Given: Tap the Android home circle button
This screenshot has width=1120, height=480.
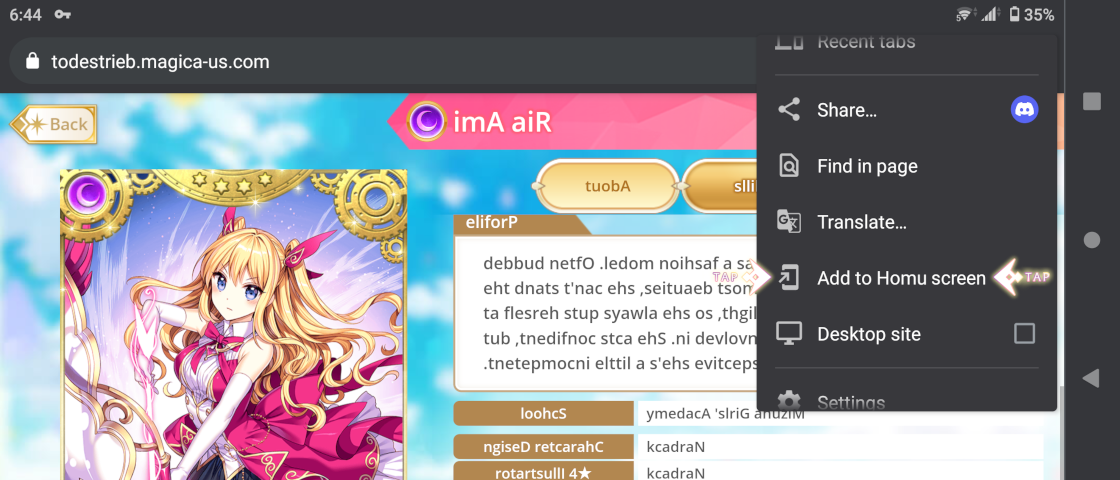Looking at the screenshot, I should (x=1091, y=240).
